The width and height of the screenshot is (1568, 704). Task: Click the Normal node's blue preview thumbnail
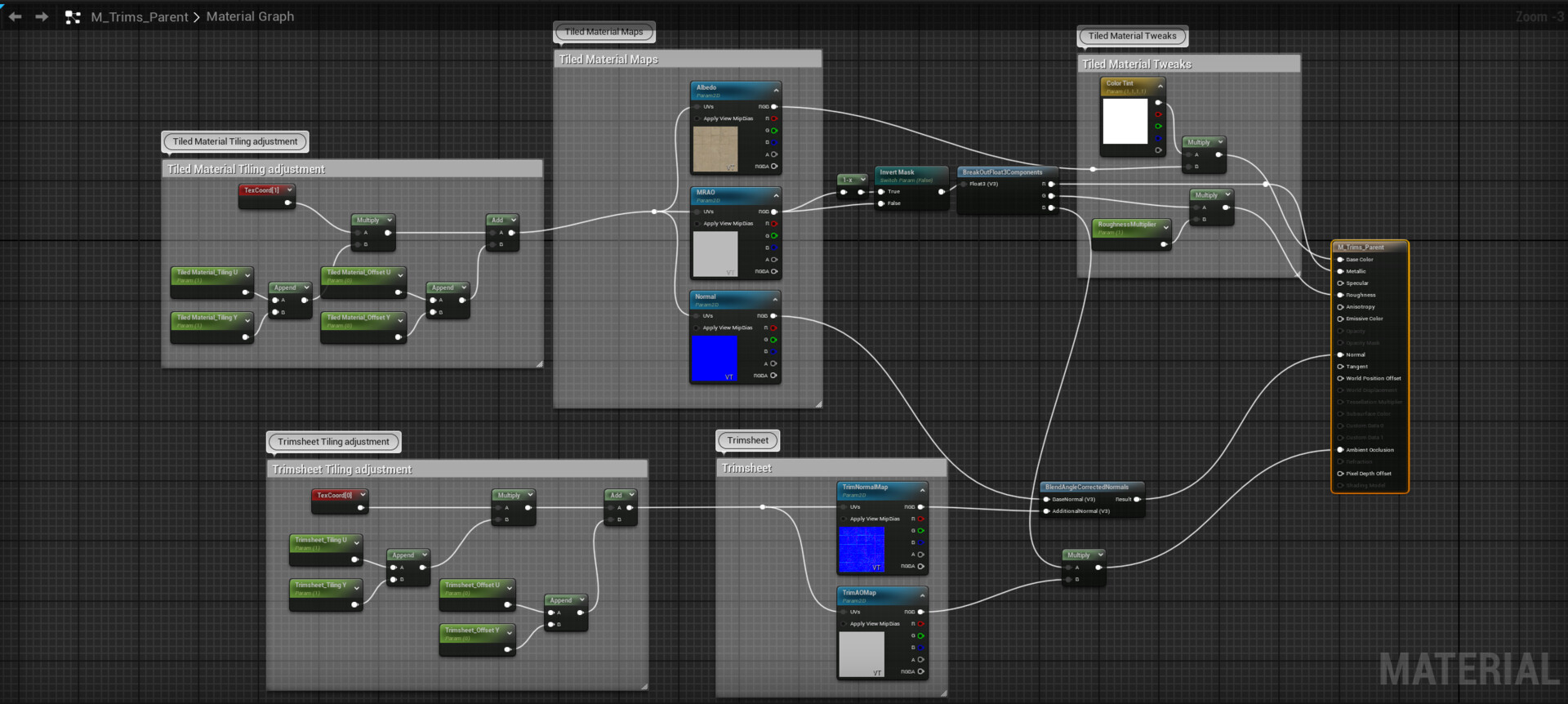715,359
